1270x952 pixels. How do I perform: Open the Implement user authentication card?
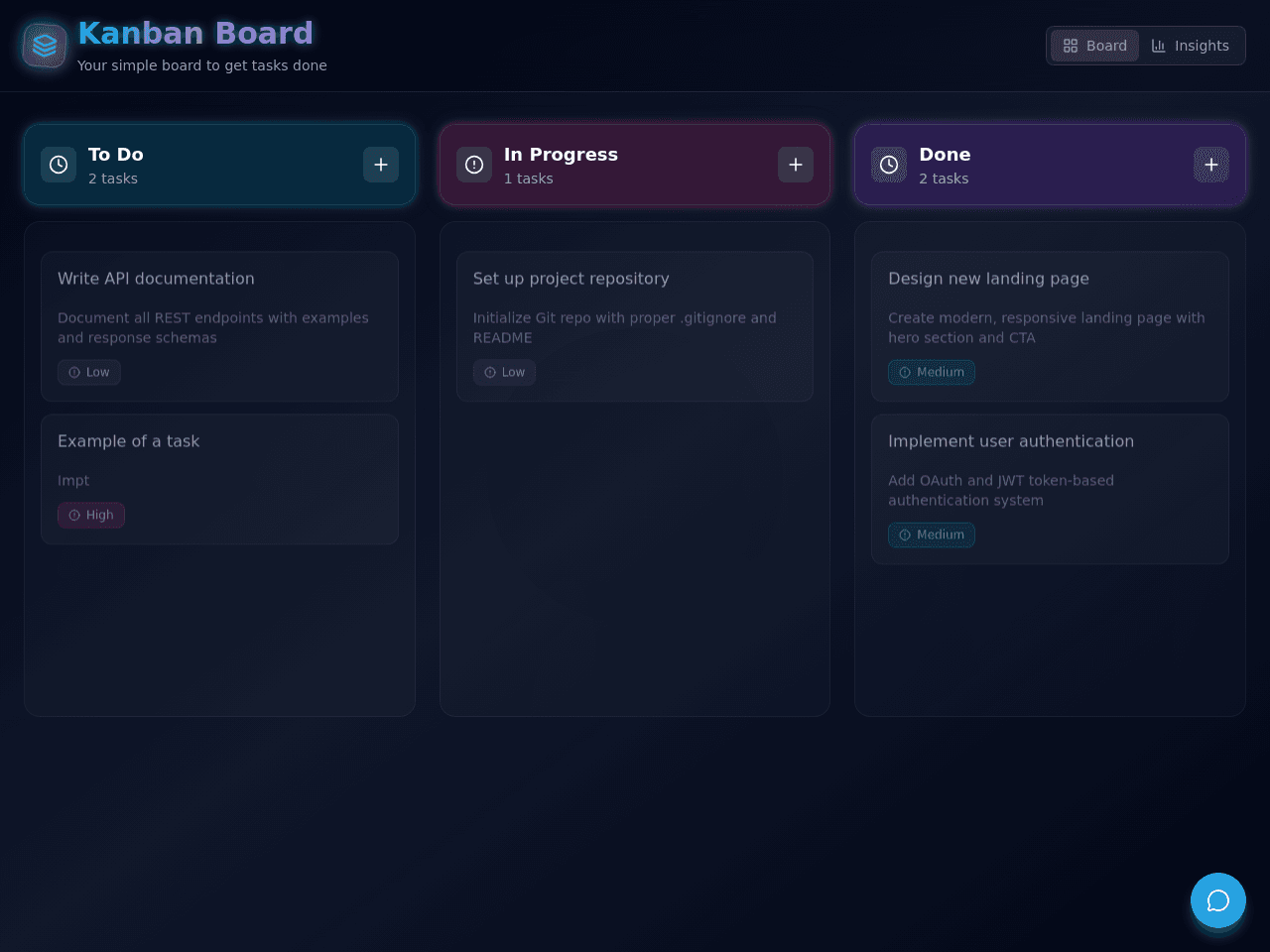click(x=1050, y=489)
